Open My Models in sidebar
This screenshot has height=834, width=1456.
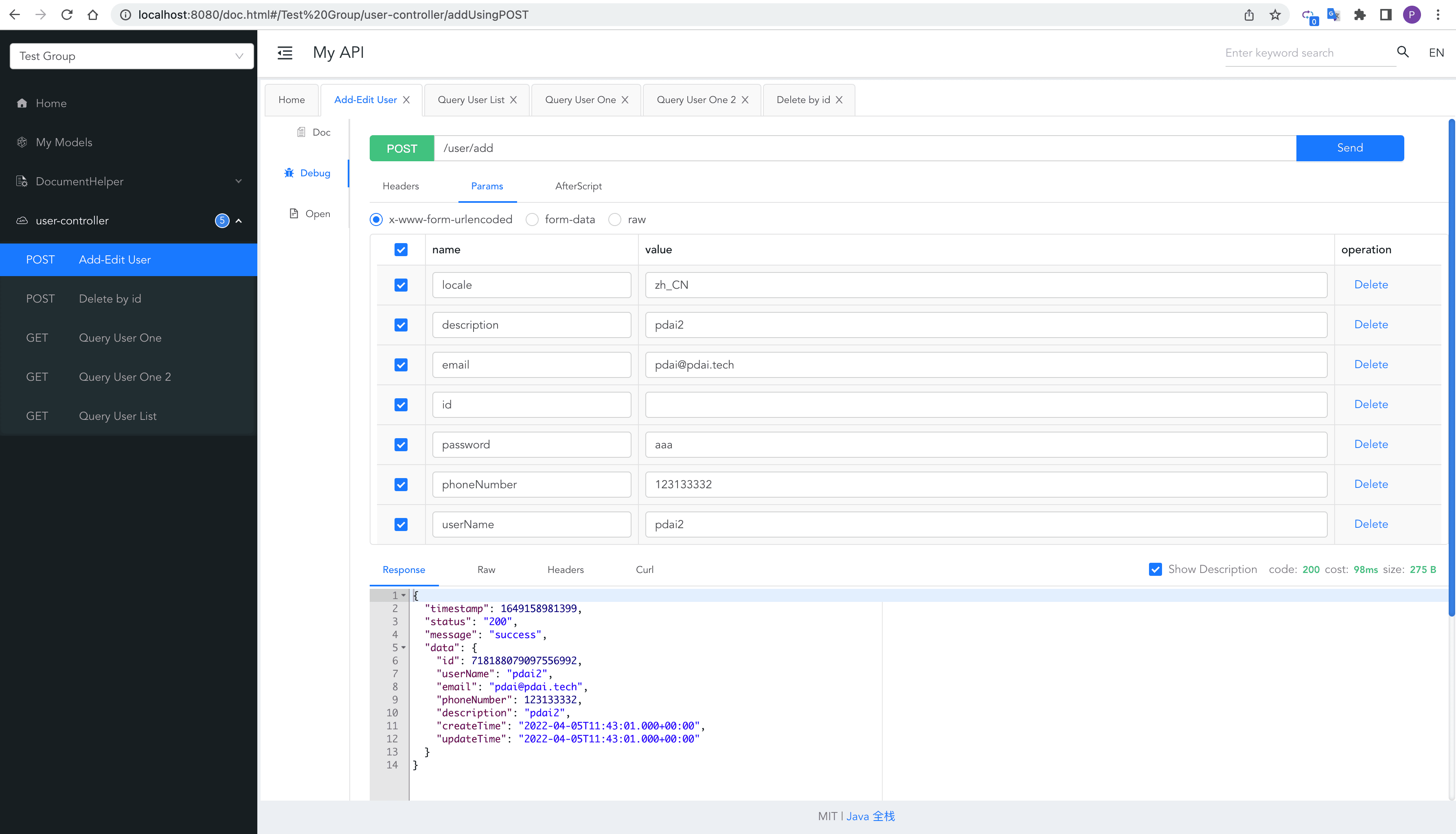pos(64,142)
